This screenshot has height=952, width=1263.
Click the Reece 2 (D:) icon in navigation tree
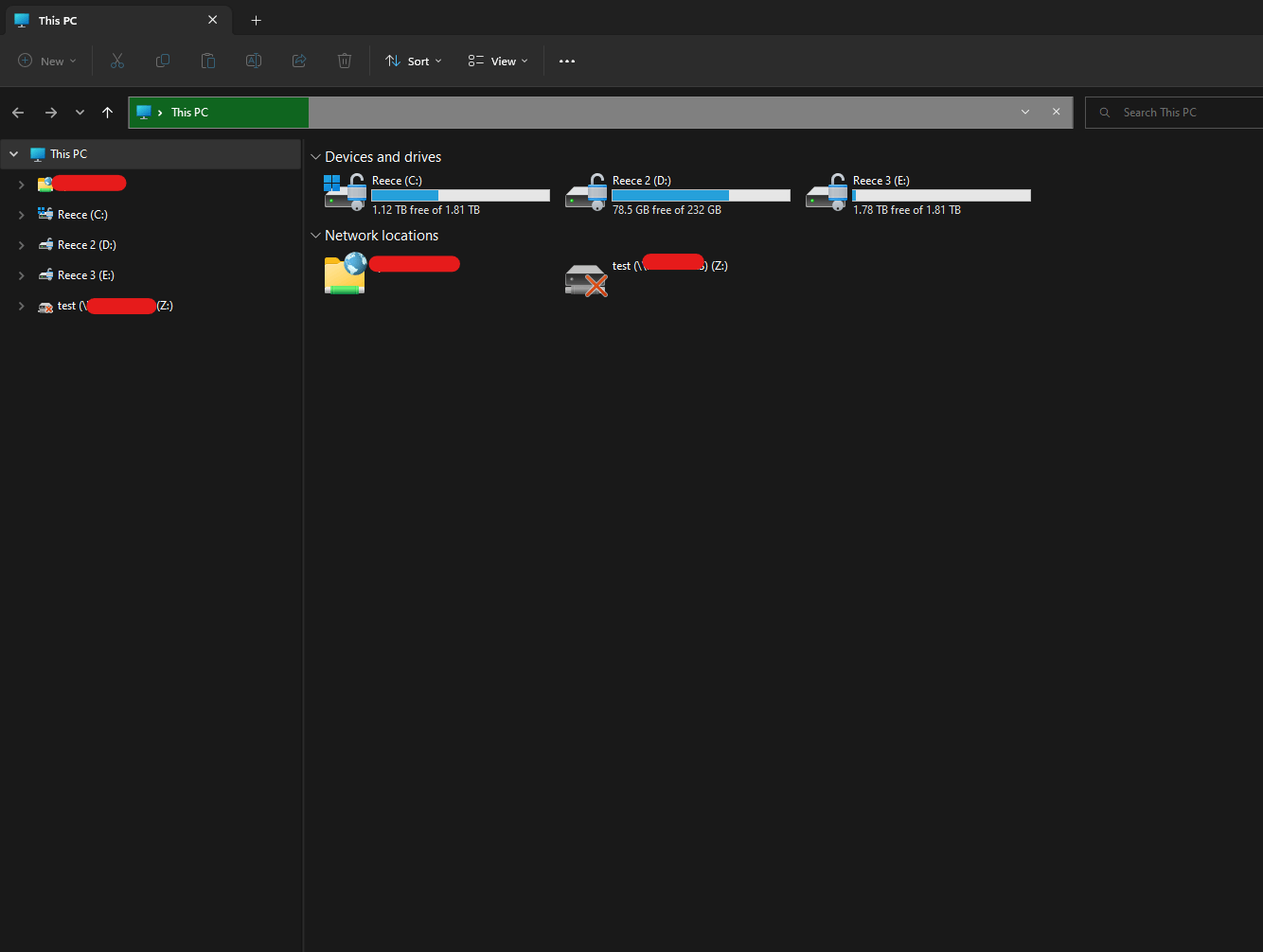(45, 245)
